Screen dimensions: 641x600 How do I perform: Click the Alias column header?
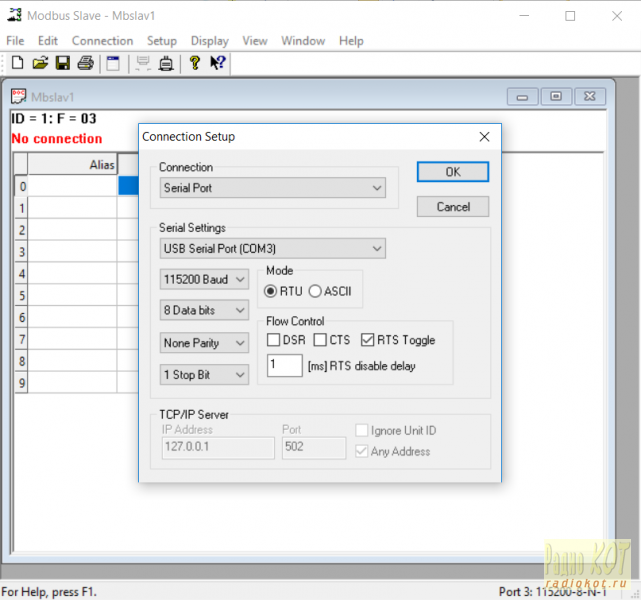click(72, 164)
